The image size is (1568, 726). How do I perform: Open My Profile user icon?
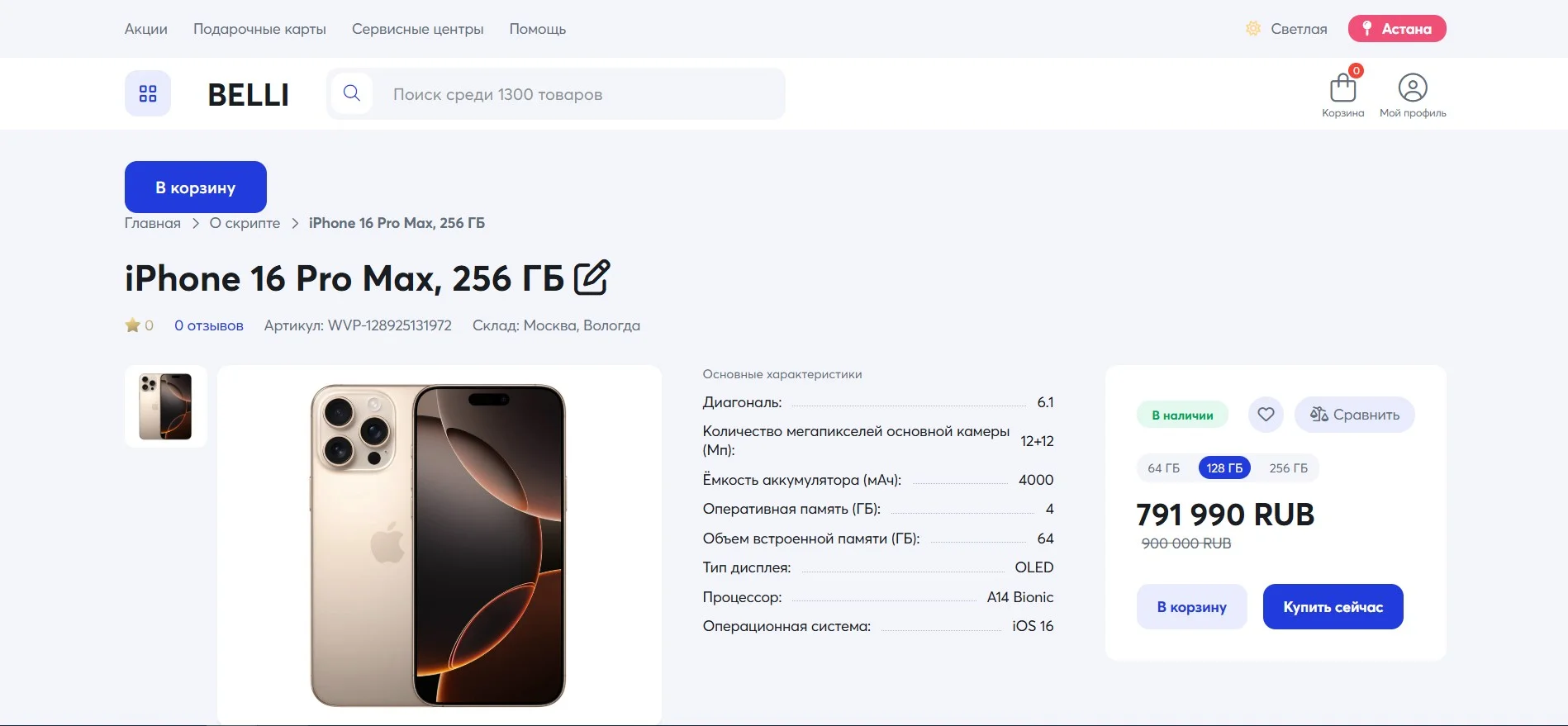click(1413, 88)
